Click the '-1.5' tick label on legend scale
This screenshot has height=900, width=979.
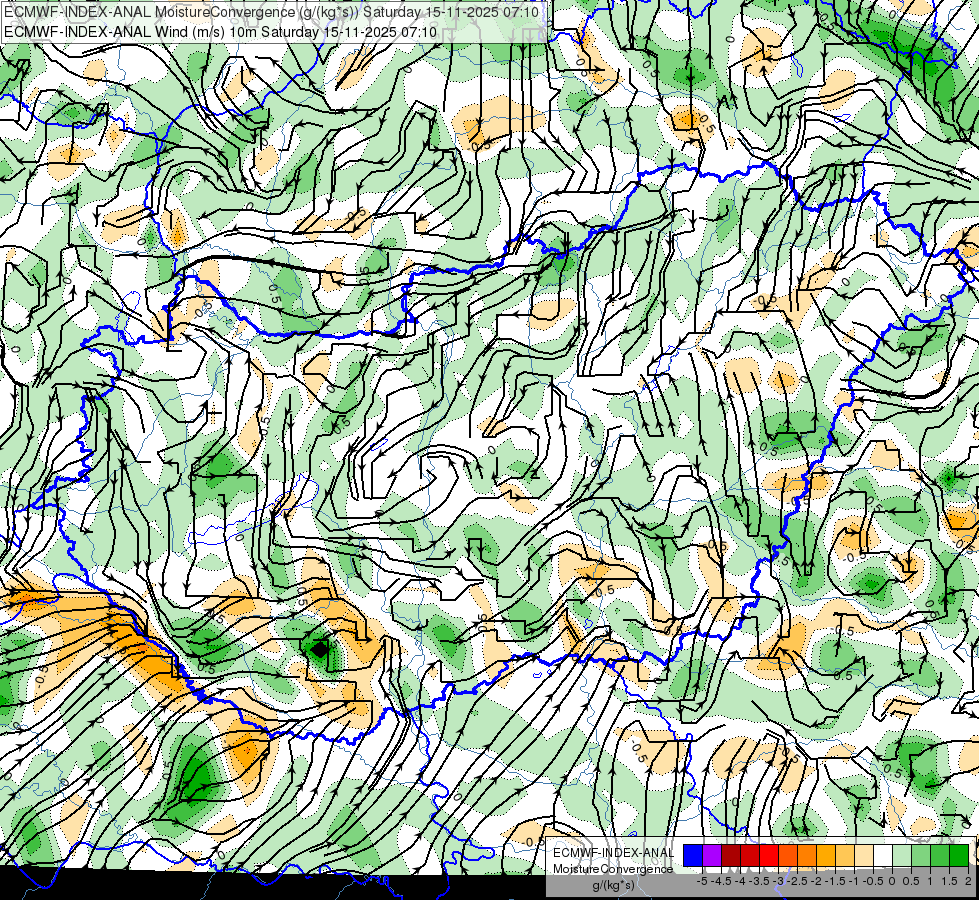click(837, 881)
